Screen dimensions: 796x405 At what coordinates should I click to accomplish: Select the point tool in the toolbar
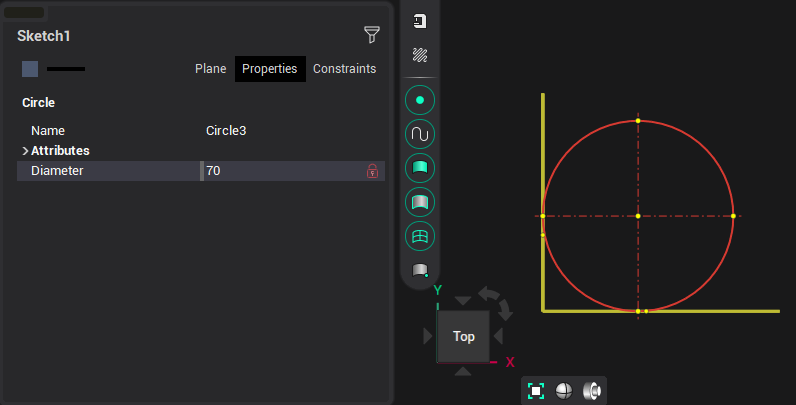[420, 100]
